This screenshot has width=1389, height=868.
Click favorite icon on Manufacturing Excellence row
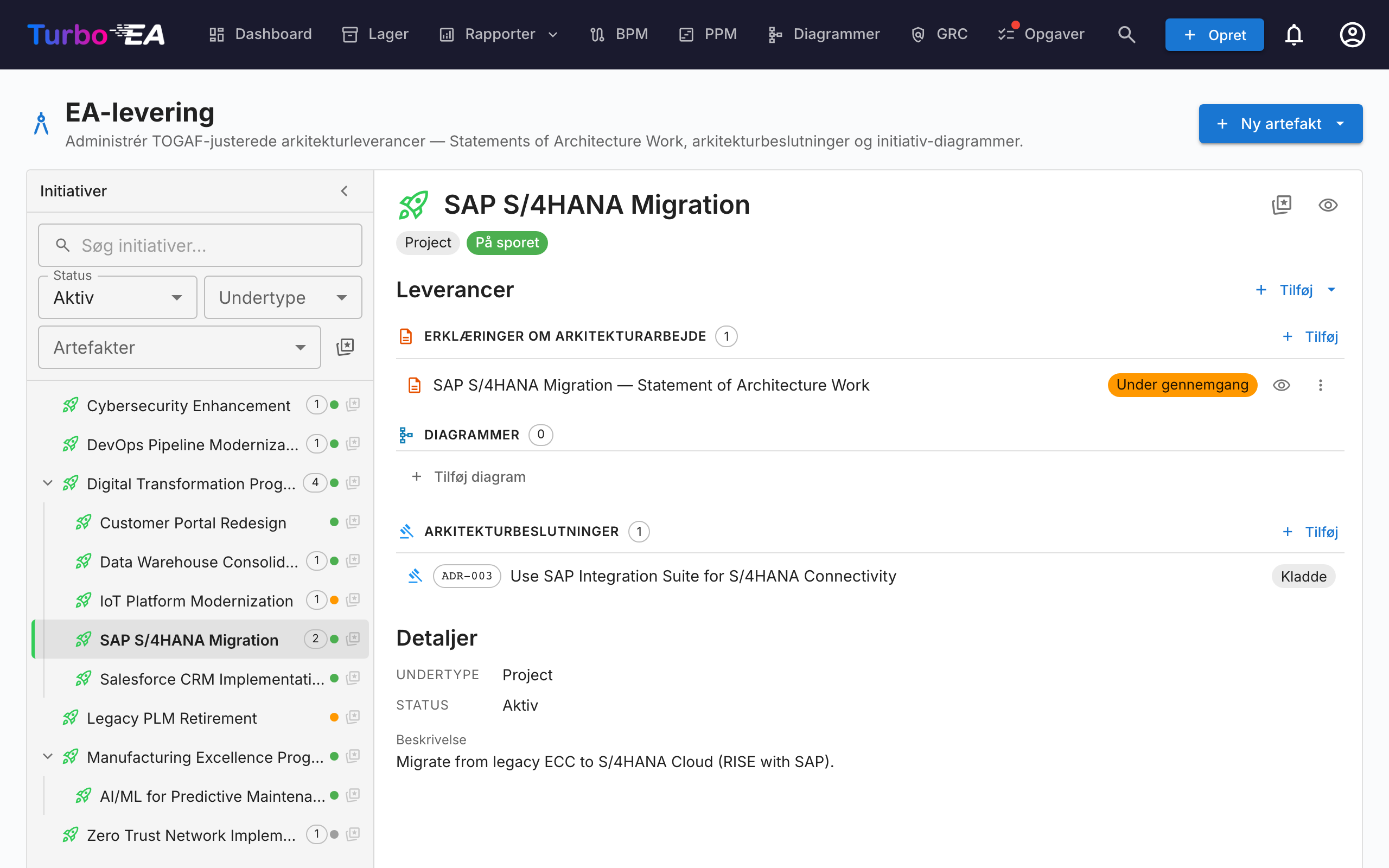tap(353, 756)
